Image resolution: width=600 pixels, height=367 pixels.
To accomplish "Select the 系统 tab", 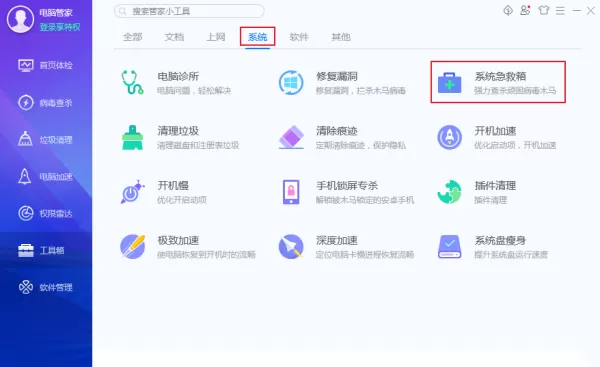I will [x=258, y=37].
